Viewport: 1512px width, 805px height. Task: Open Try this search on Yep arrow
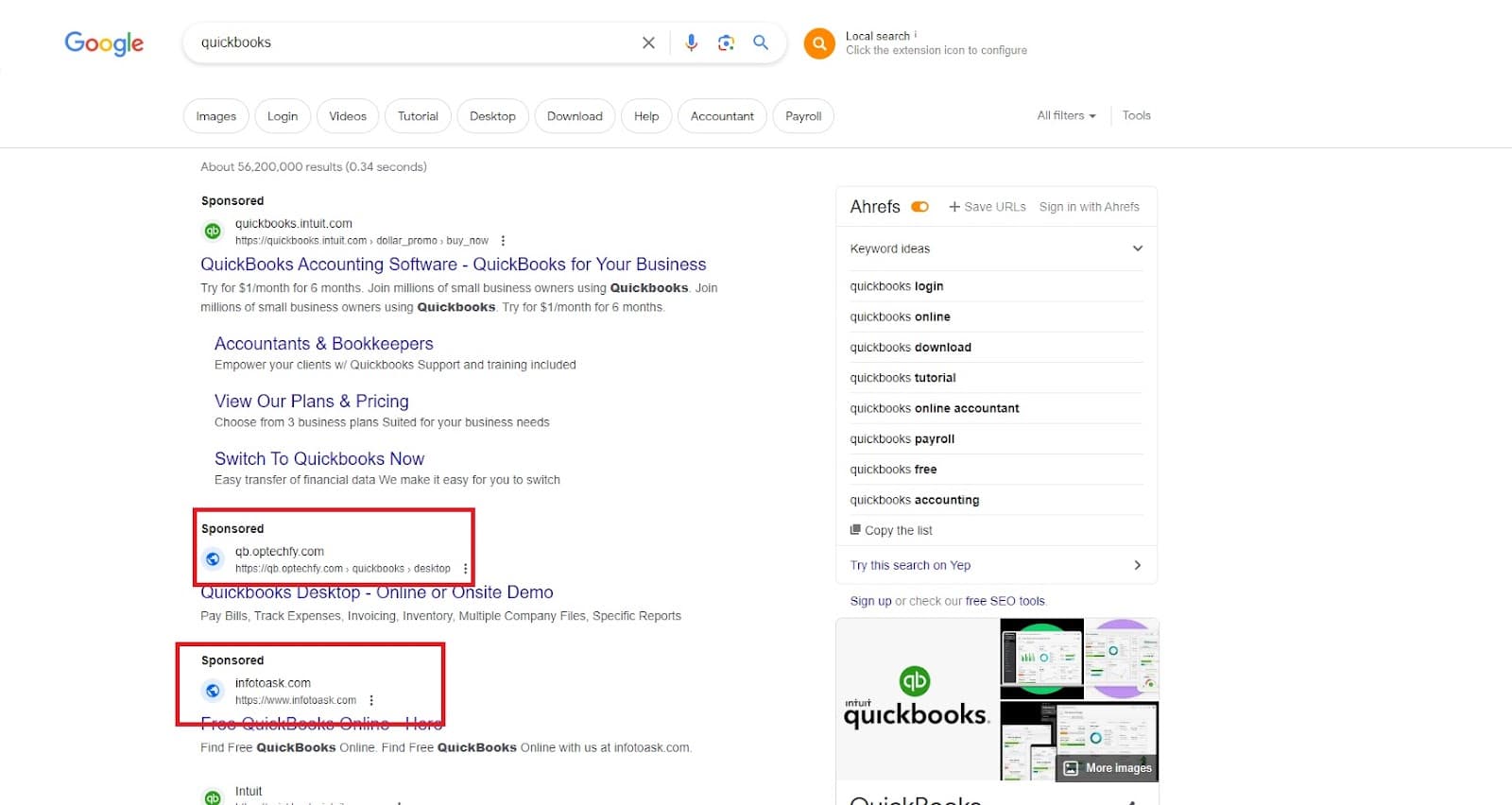1137,565
